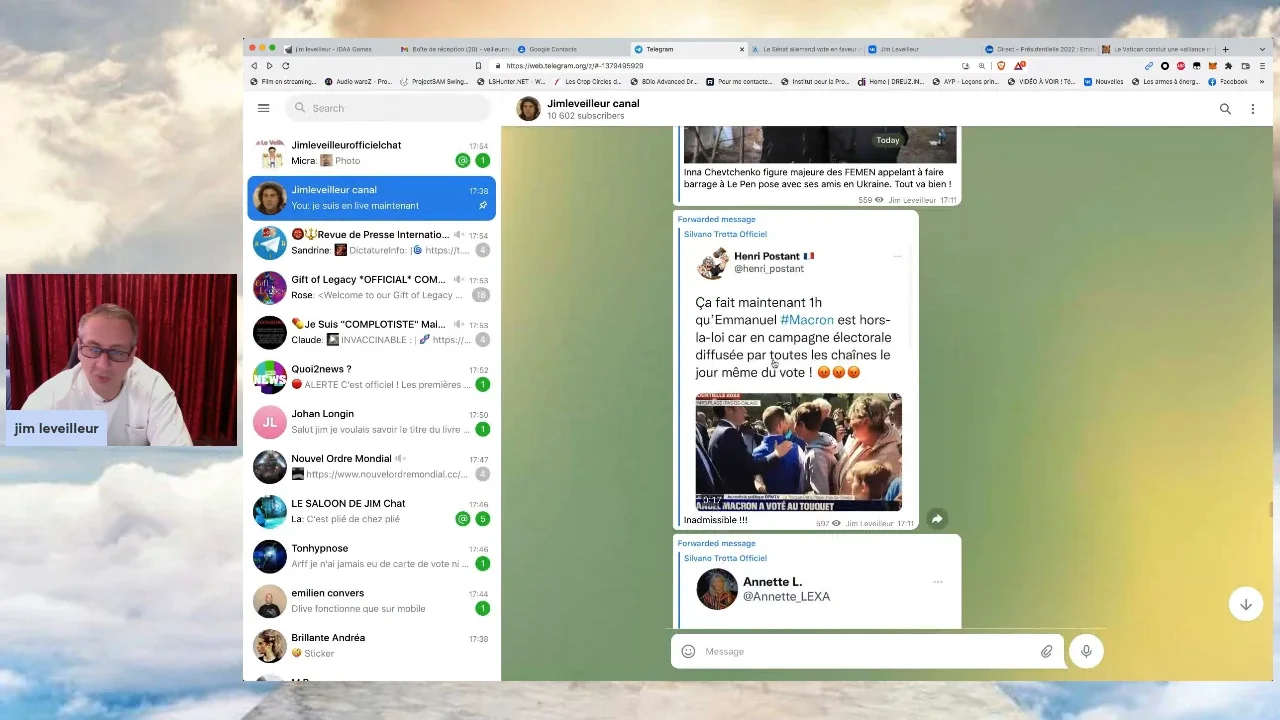This screenshot has width=1280, height=720.
Task: Switch to the Boîte de réception tab
Action: point(455,49)
